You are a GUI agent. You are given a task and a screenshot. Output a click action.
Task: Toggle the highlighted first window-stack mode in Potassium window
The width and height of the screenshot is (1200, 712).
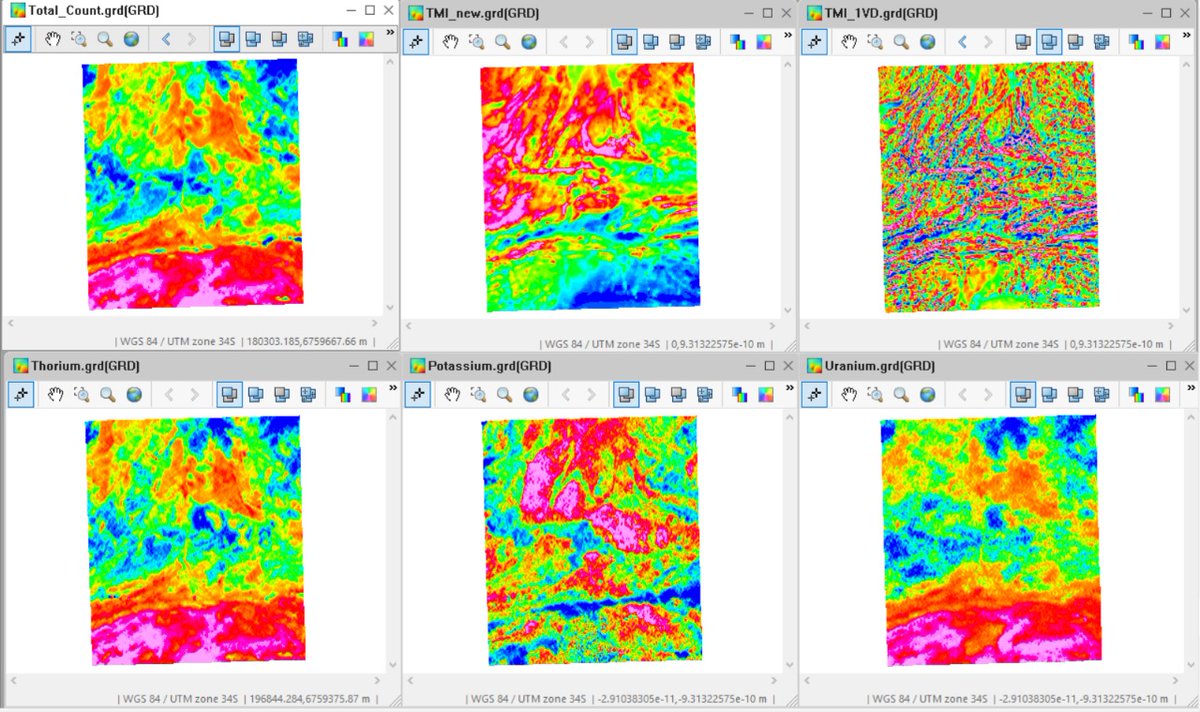(625, 394)
